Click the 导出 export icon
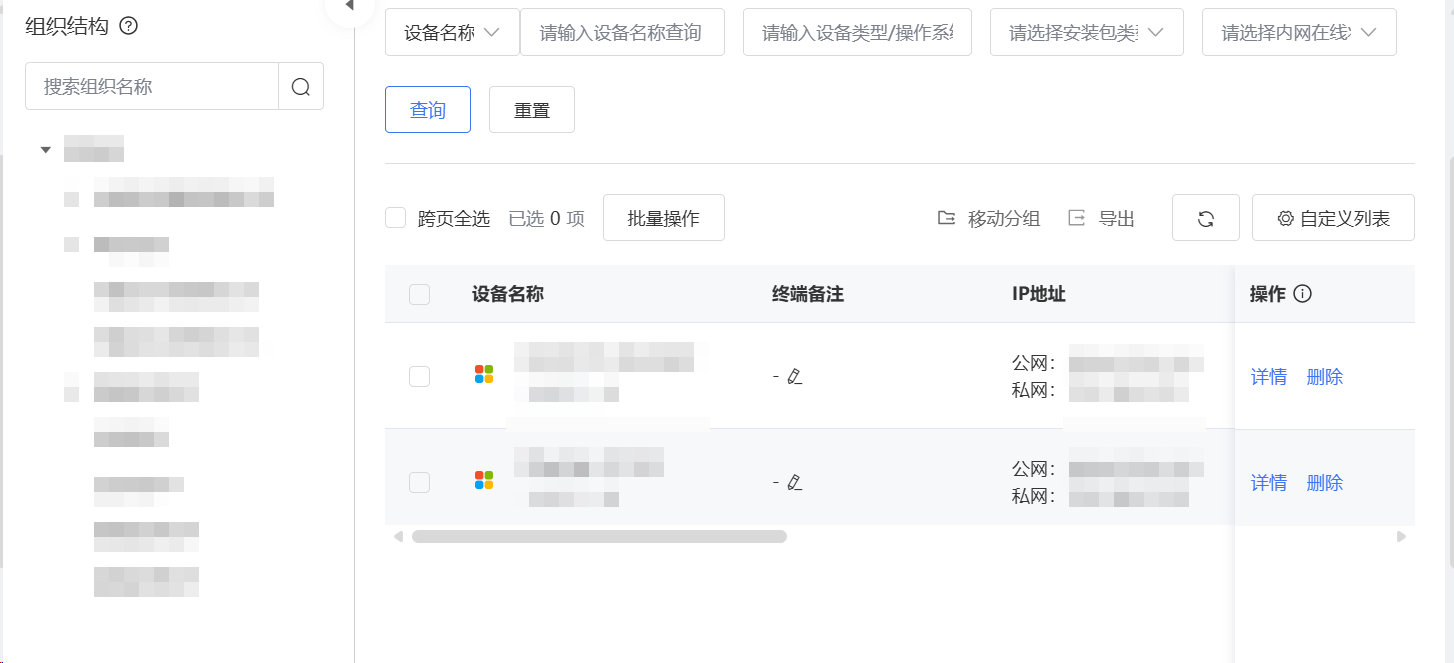This screenshot has width=1454, height=663. click(x=1076, y=218)
